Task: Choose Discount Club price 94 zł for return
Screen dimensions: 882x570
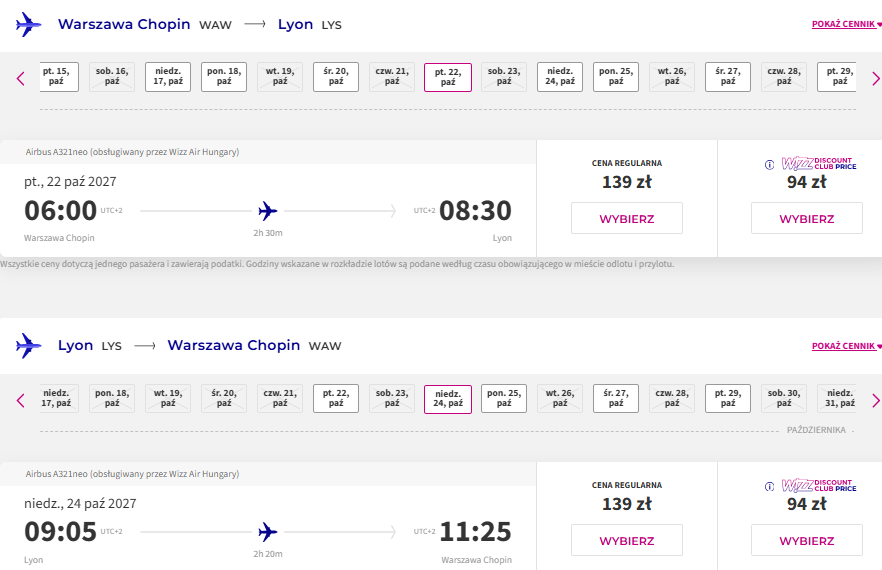Action: tap(807, 540)
